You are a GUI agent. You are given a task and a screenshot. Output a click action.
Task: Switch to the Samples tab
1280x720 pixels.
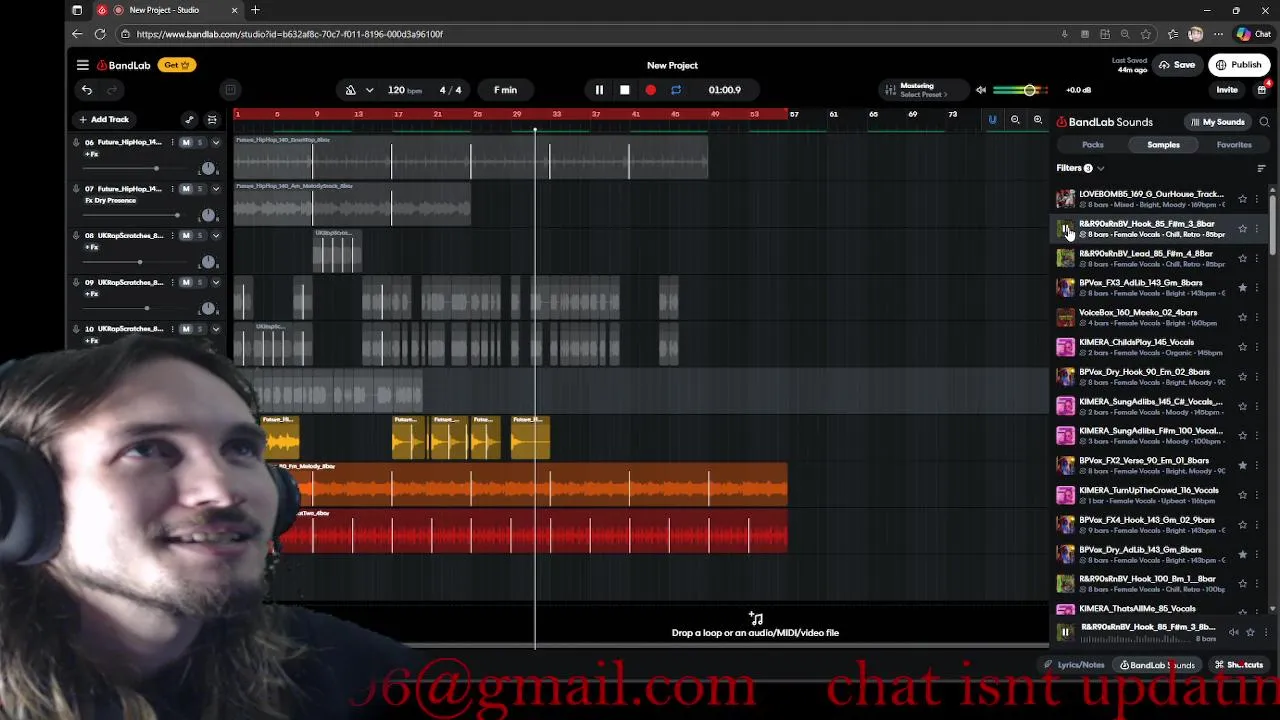pos(1163,145)
